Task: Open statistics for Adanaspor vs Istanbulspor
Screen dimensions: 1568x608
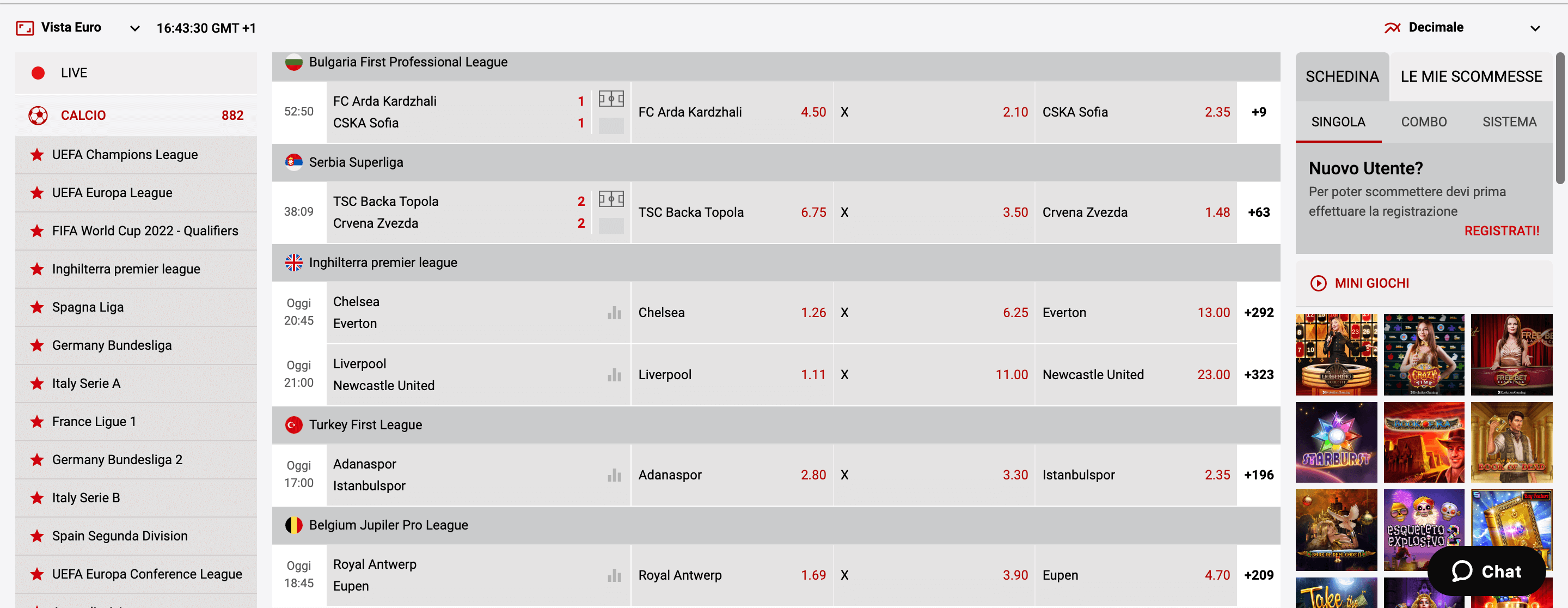Action: [x=614, y=475]
